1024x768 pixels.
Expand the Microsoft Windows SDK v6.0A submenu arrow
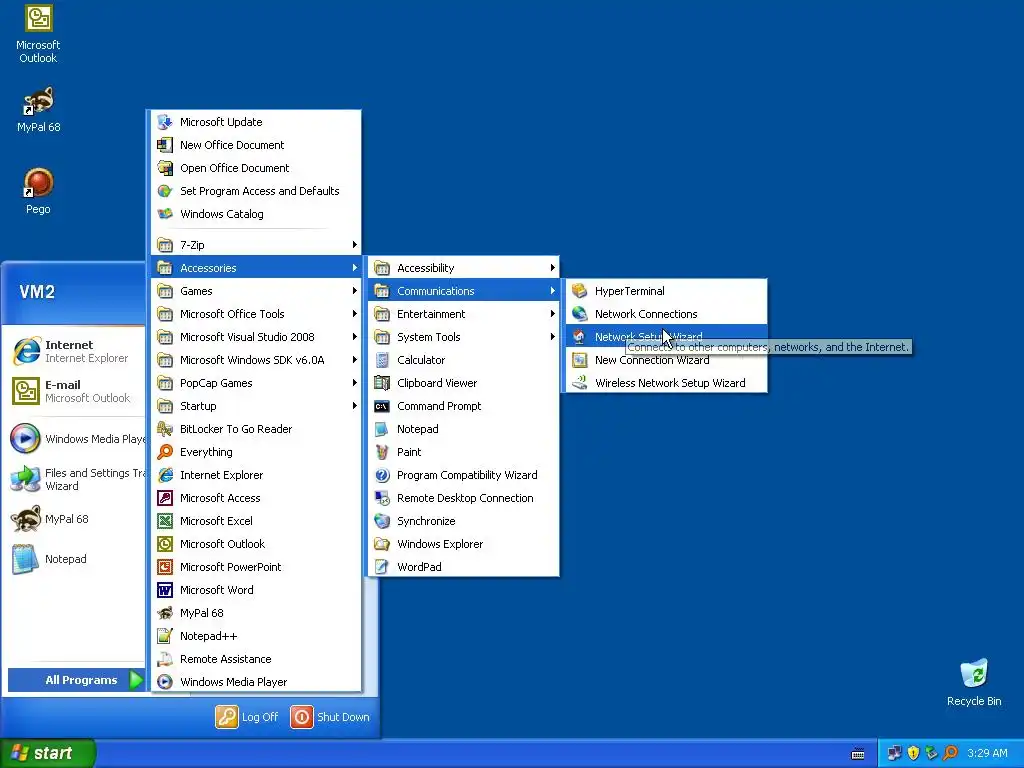coord(354,360)
